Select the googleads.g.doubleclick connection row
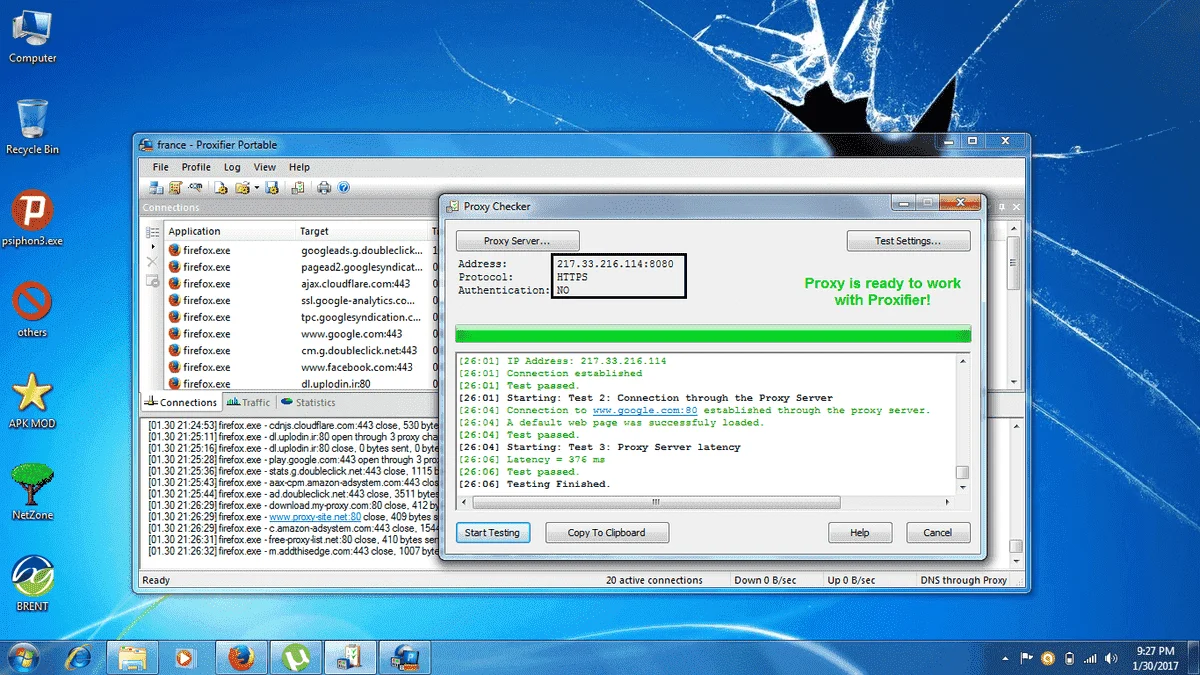1200x675 pixels. (x=300, y=250)
